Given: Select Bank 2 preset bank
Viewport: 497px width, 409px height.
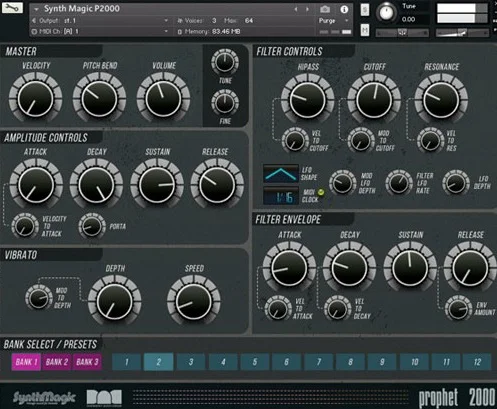Looking at the screenshot, I should point(56,362).
